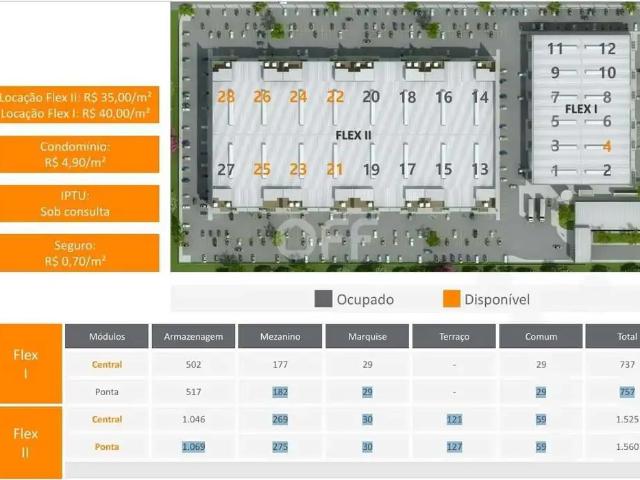Click the FLEX II building label
This screenshot has width=640, height=480.
coord(353,135)
